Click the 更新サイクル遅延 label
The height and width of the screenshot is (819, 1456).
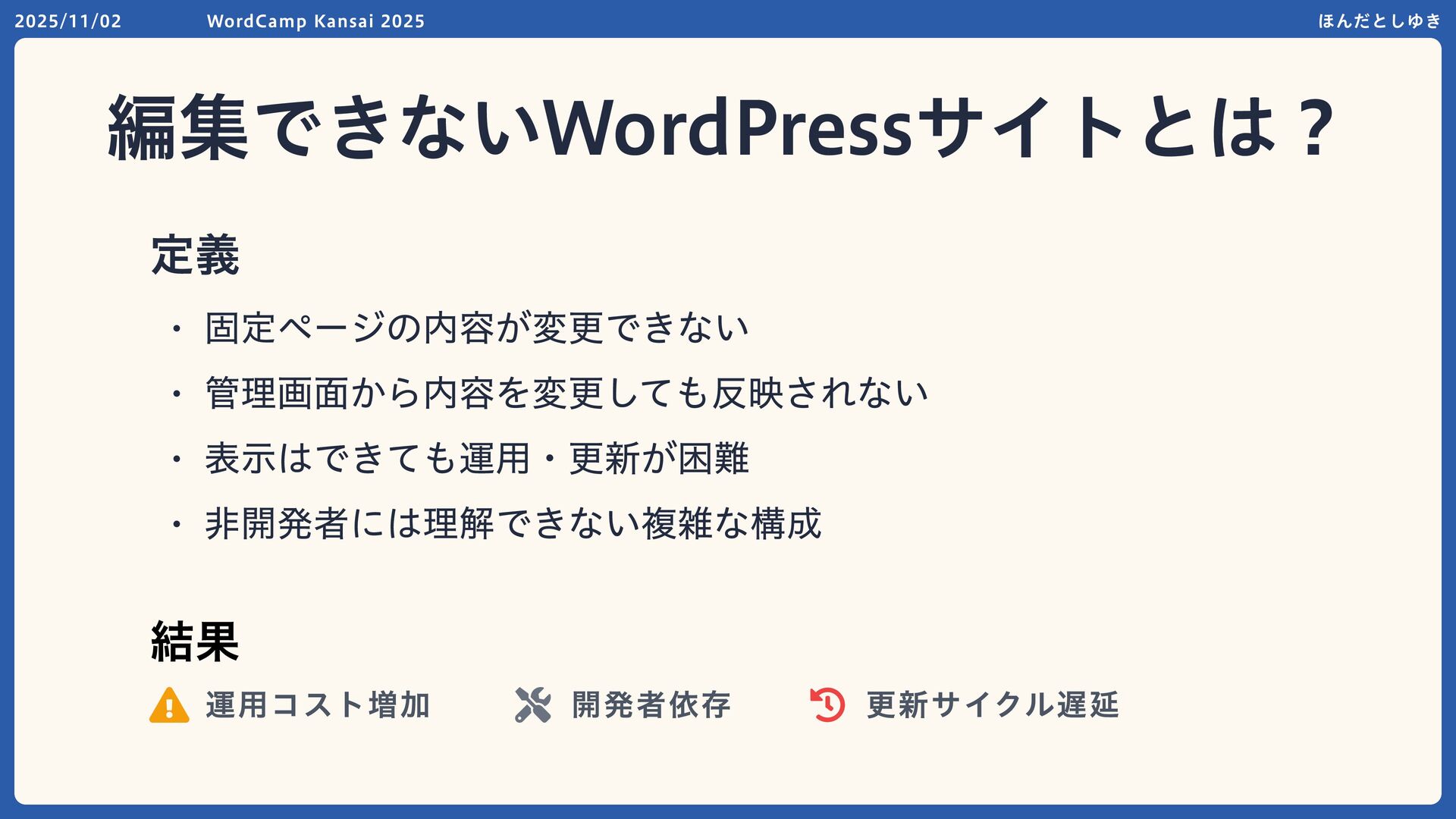pyautogui.click(x=993, y=705)
